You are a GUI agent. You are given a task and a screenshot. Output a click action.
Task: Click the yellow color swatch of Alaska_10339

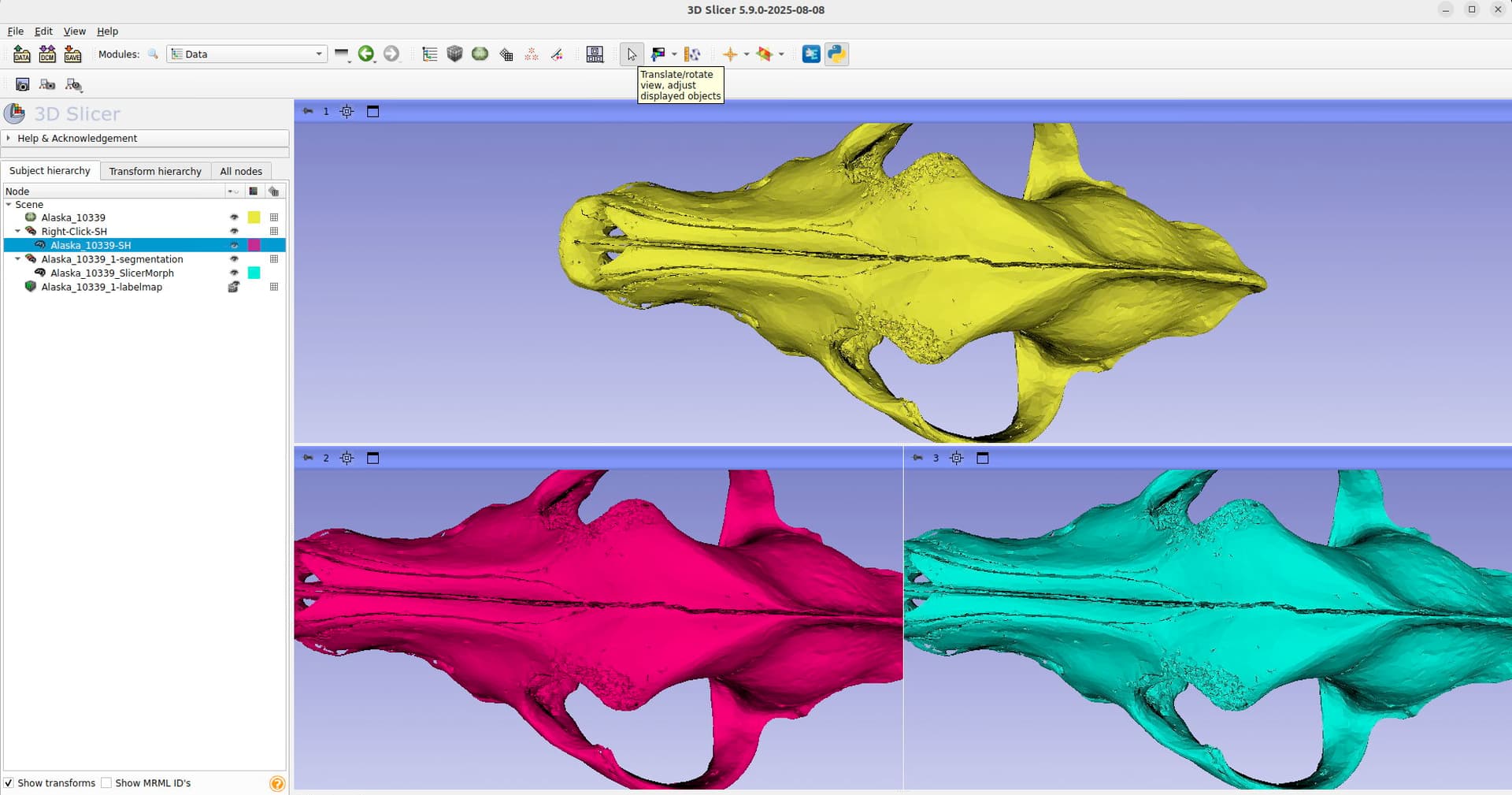(254, 217)
